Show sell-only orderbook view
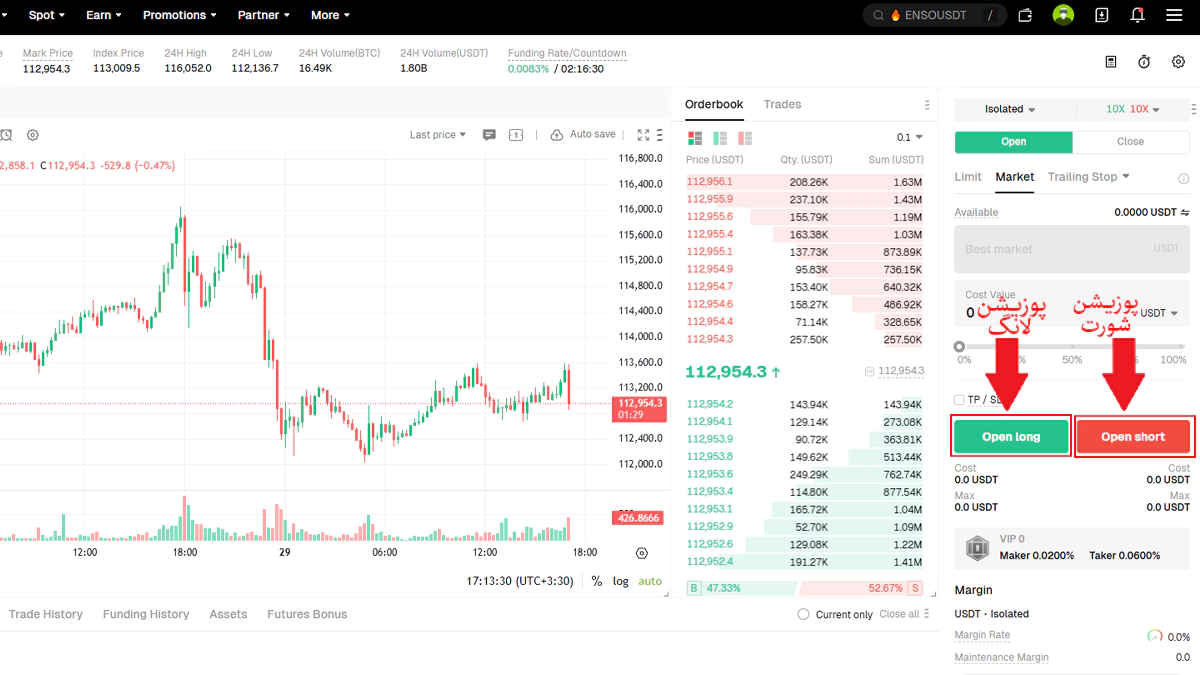 744,138
